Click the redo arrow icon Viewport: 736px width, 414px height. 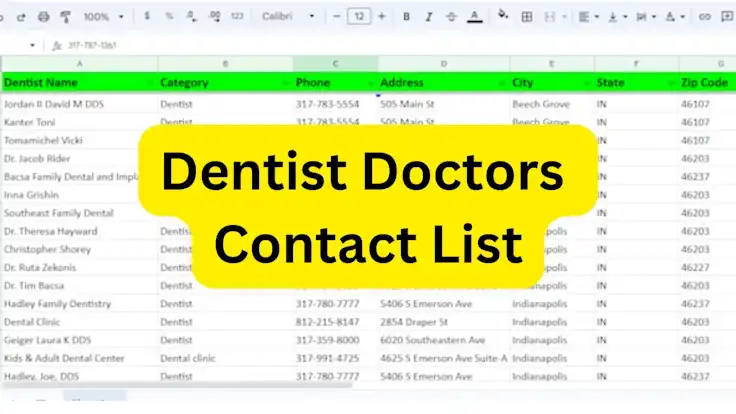tap(20, 17)
